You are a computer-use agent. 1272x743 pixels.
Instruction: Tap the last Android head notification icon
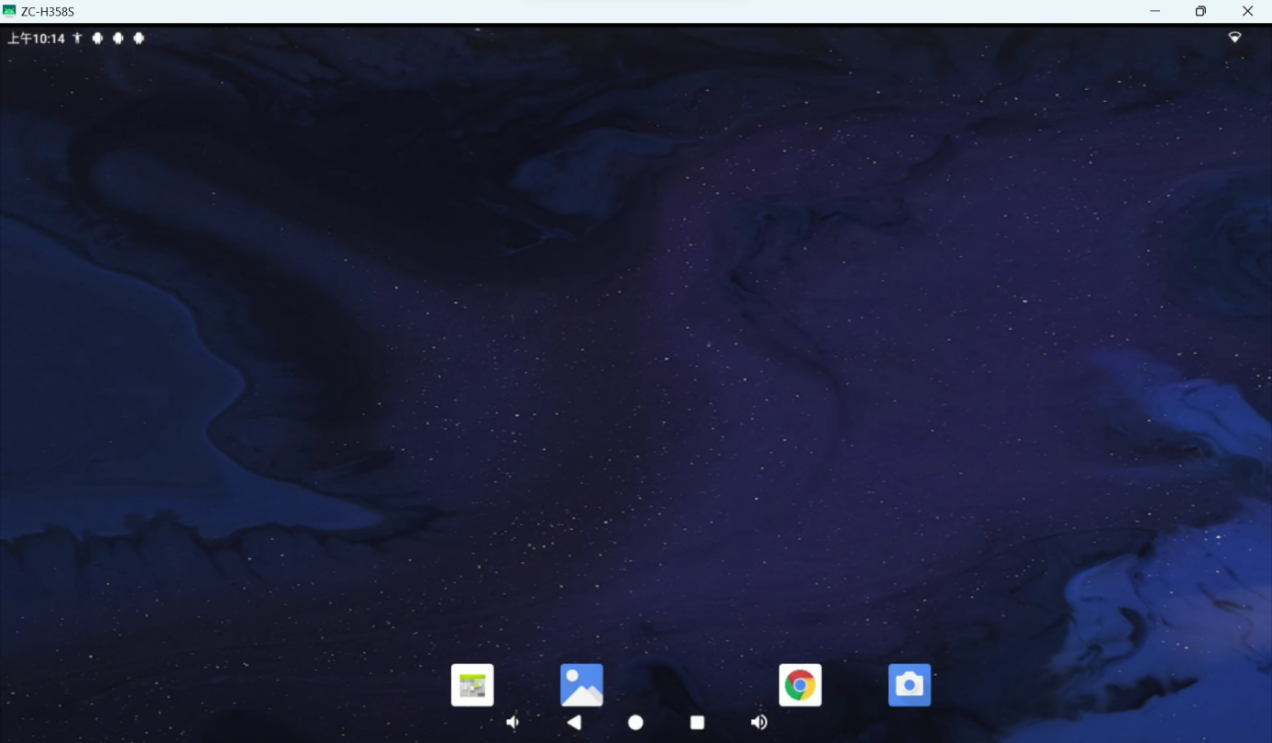click(139, 38)
